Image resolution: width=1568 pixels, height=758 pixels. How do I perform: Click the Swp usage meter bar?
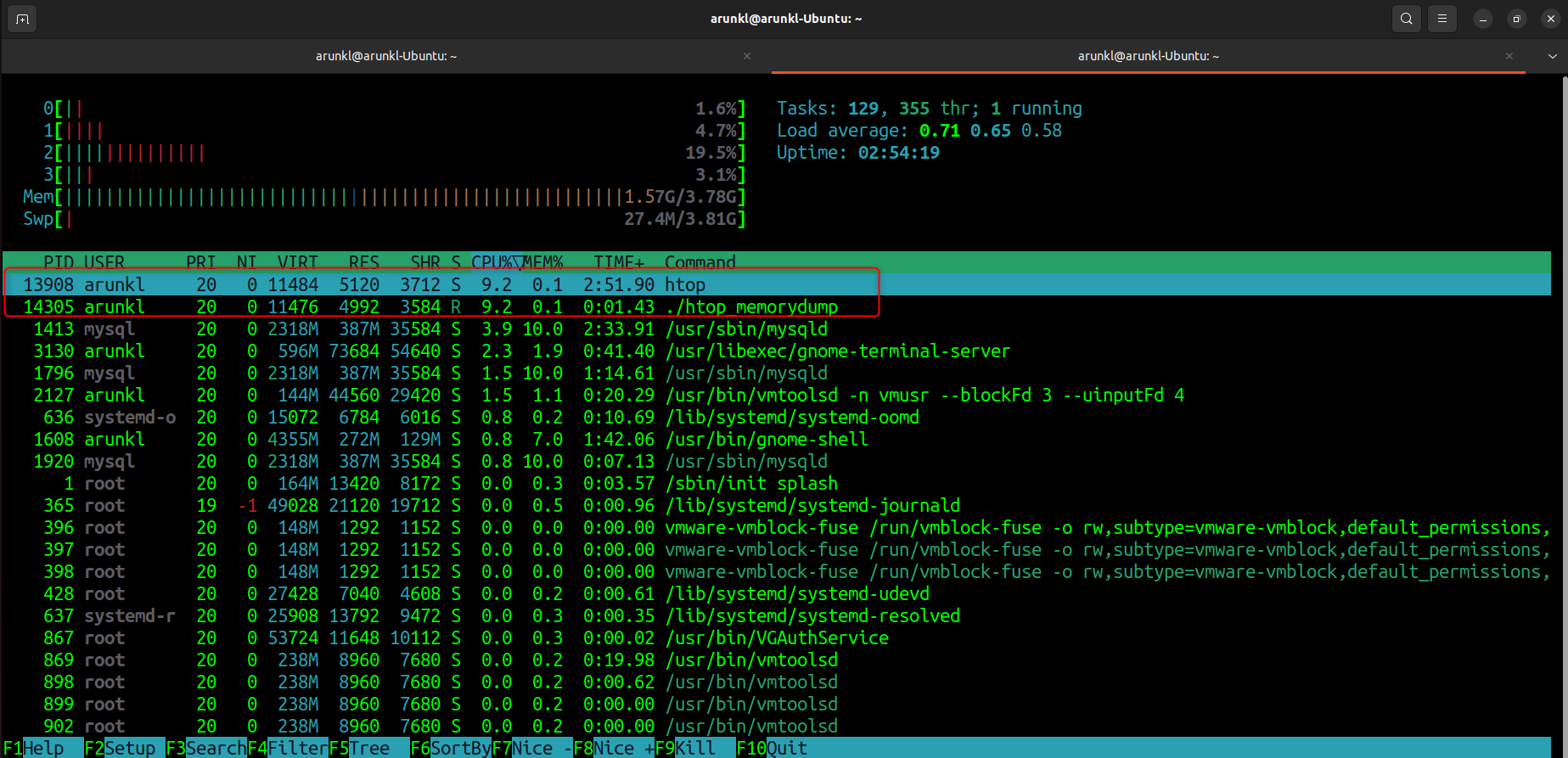[385, 219]
